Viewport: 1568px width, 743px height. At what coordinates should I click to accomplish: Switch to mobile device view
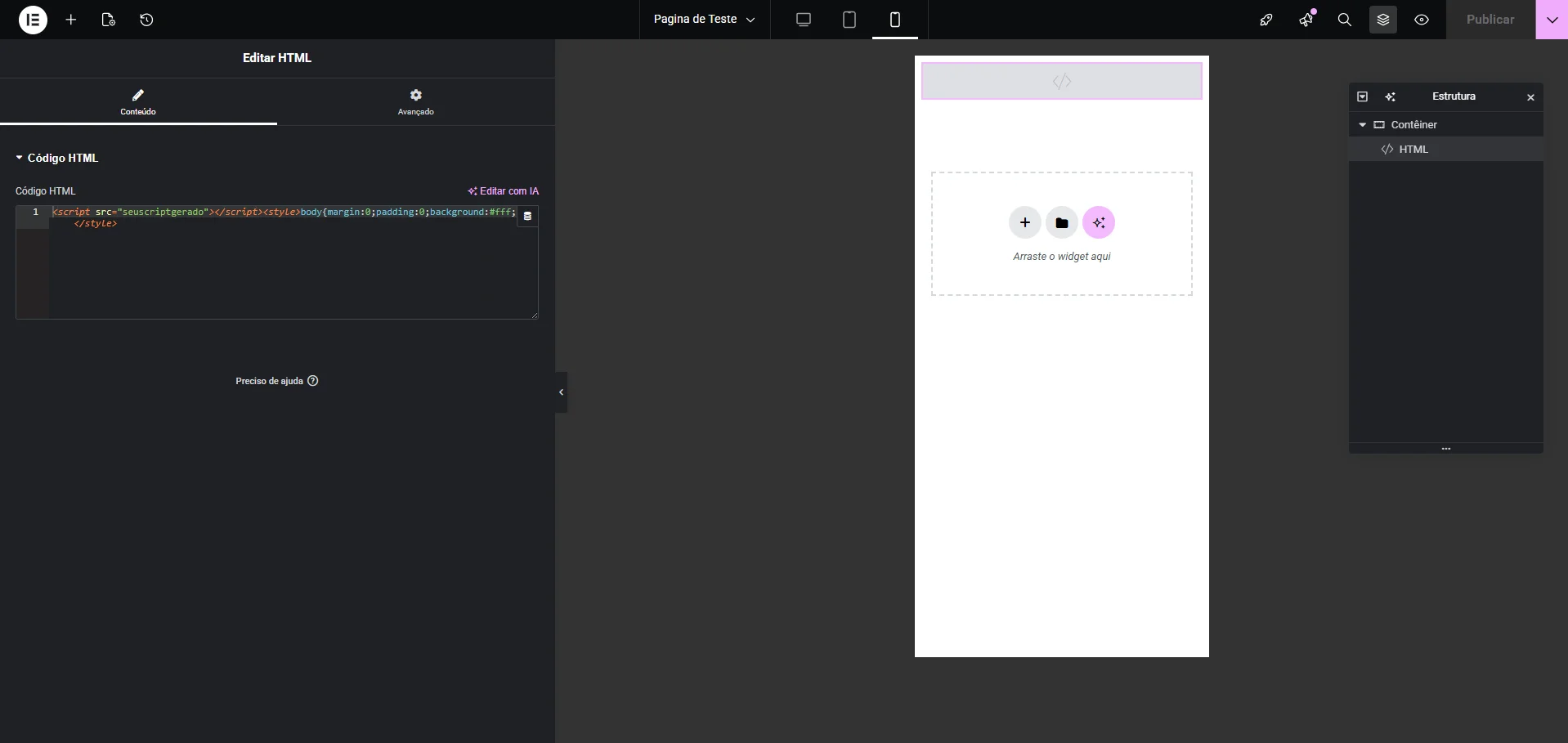[894, 20]
